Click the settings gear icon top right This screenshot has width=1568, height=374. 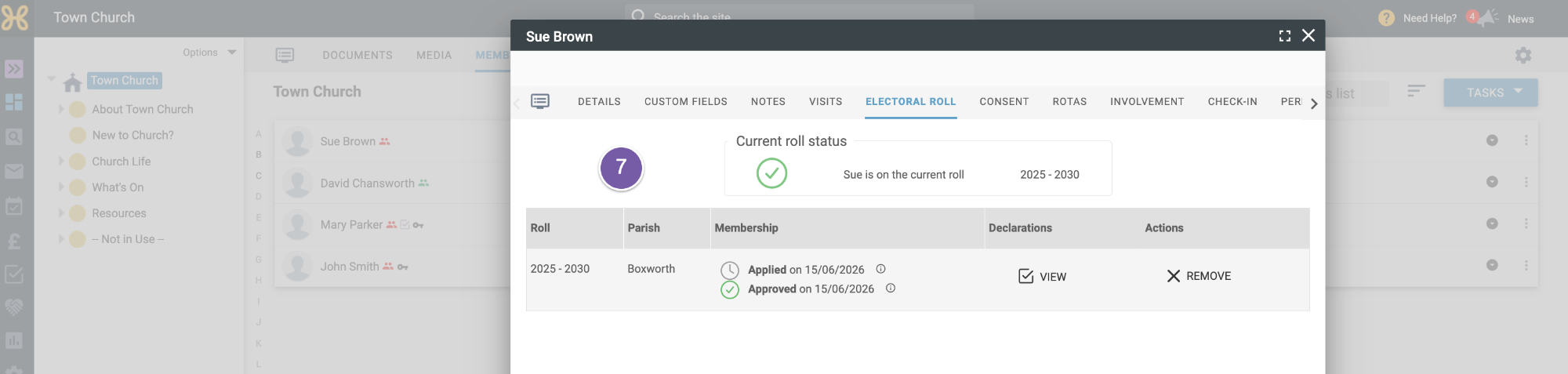point(1523,55)
